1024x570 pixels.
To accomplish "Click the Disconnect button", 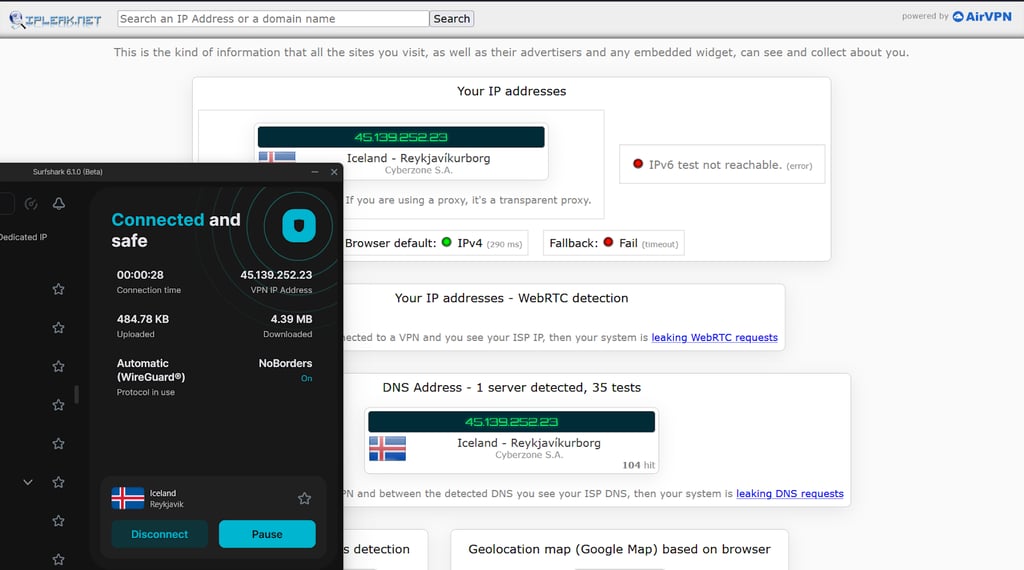I will click(x=159, y=534).
